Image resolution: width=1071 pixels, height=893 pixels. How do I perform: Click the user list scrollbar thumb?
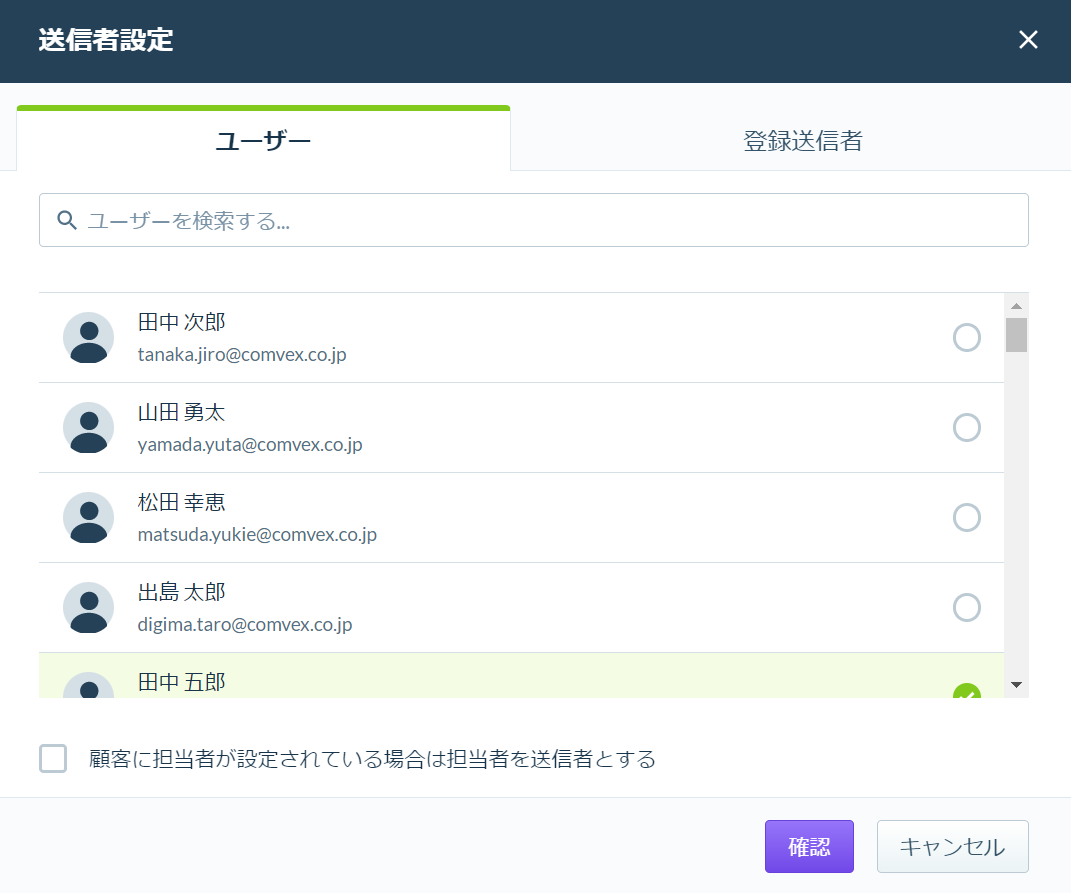coord(1016,335)
